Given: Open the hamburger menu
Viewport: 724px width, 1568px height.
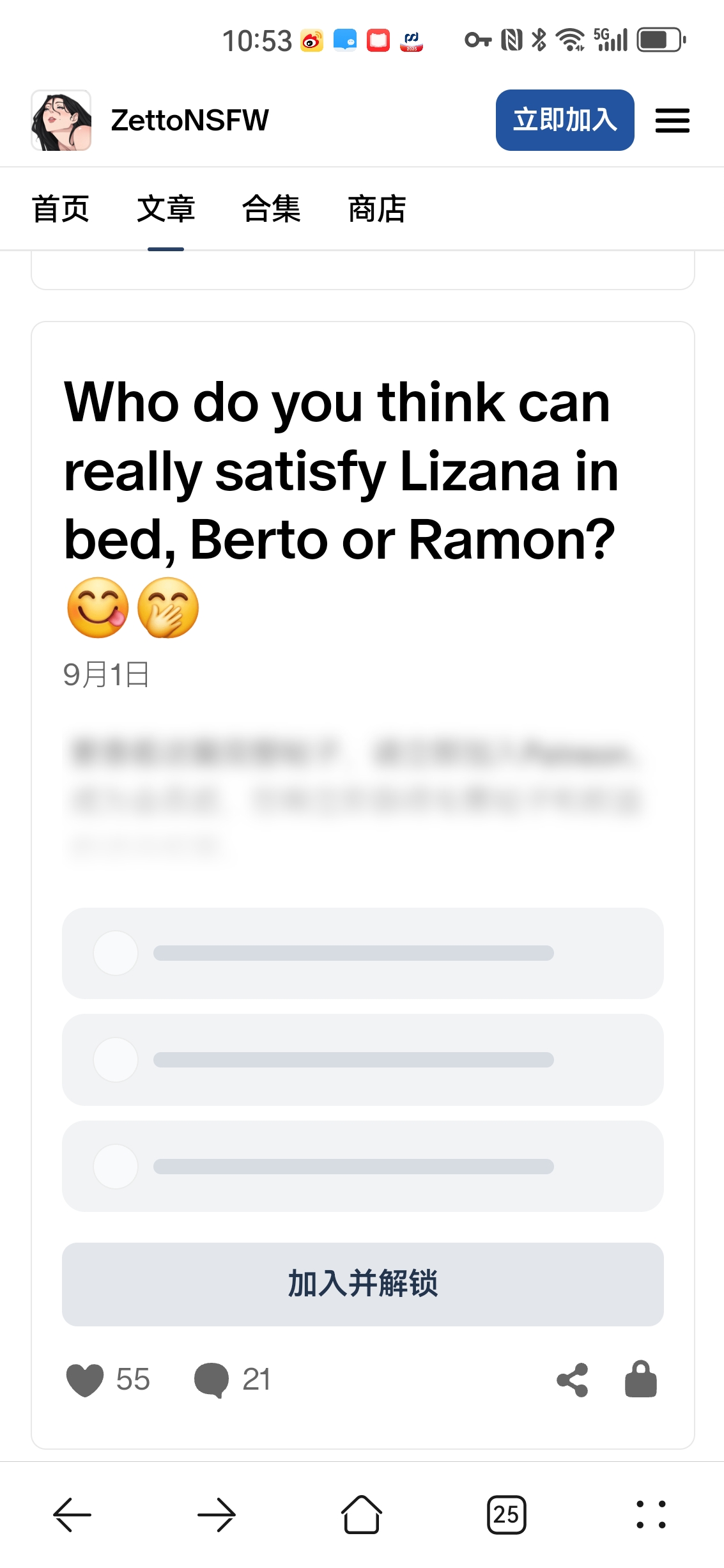Looking at the screenshot, I should point(672,120).
